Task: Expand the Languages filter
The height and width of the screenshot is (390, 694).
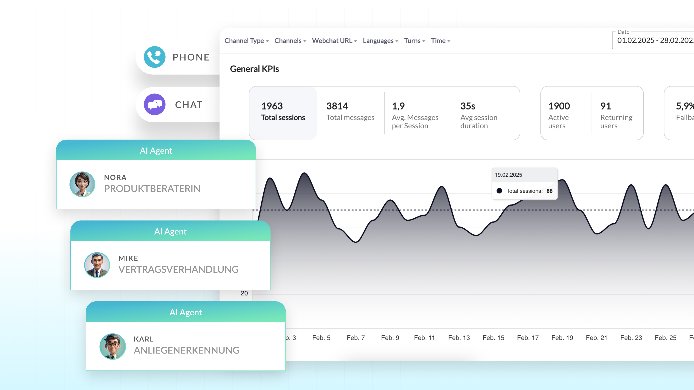Action: click(x=380, y=41)
